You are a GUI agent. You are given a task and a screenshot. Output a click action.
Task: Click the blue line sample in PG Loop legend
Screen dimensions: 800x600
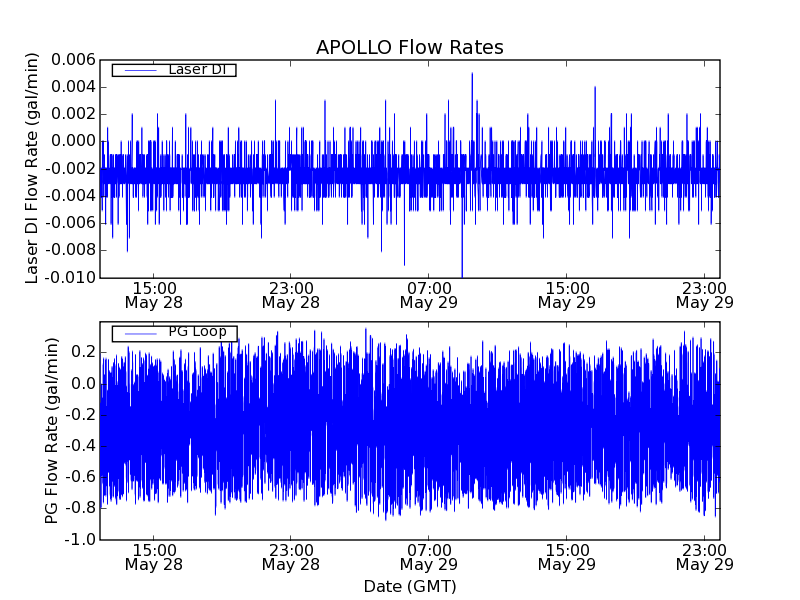point(136,333)
